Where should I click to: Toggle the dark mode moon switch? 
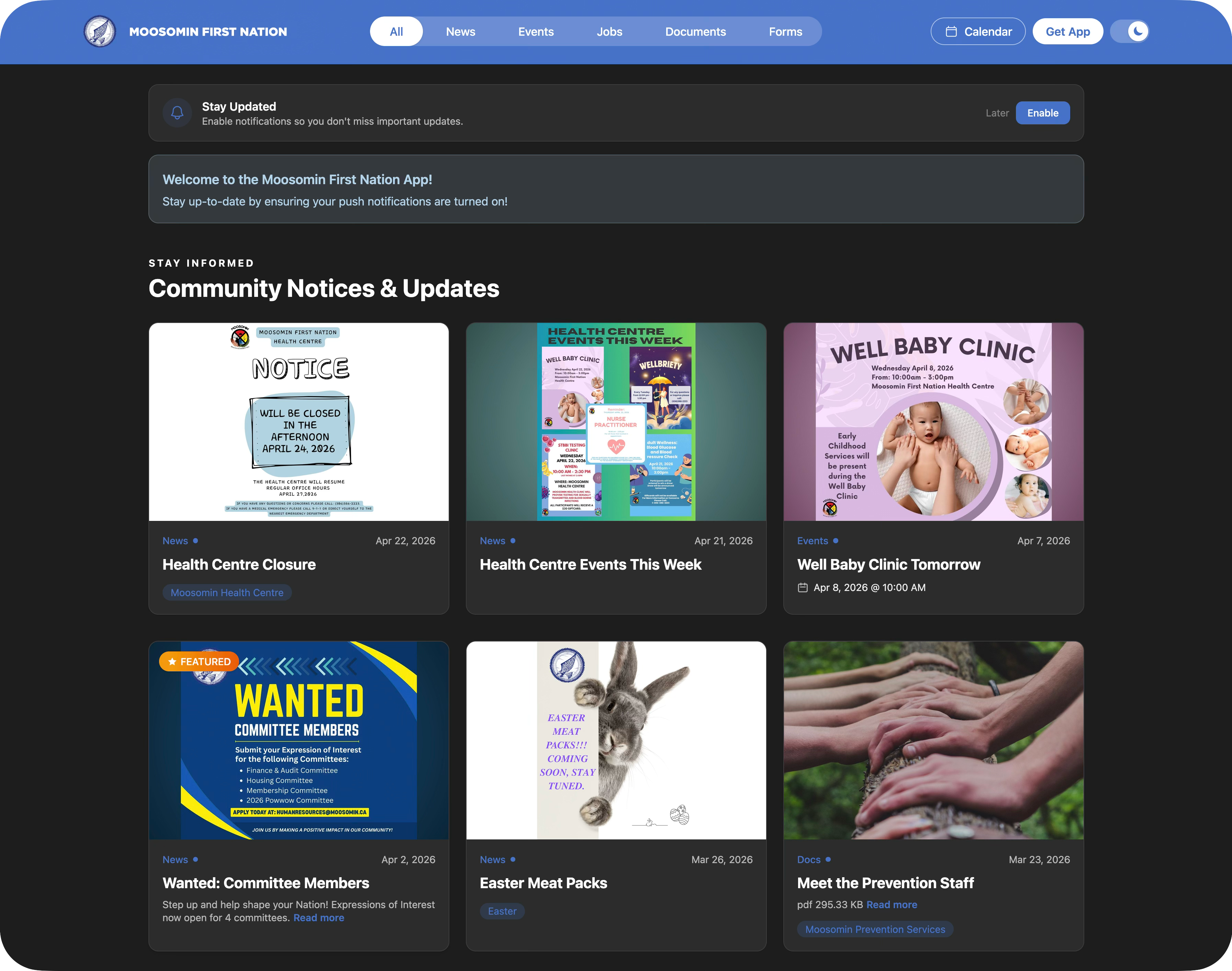[x=1130, y=31]
